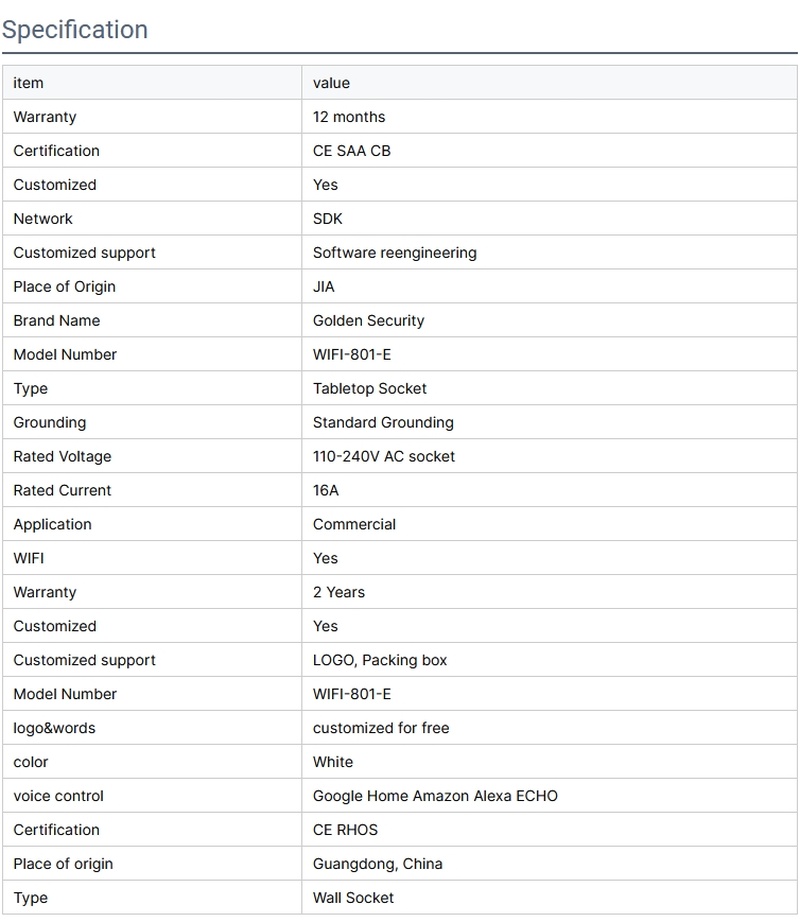This screenshot has width=800, height=922.
Task: Select the '12 months' warranty value
Action: (x=349, y=117)
